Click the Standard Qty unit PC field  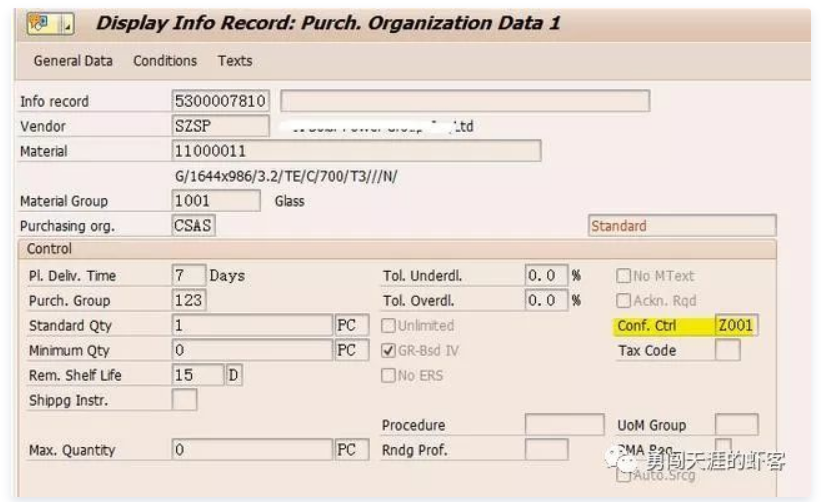tap(352, 325)
